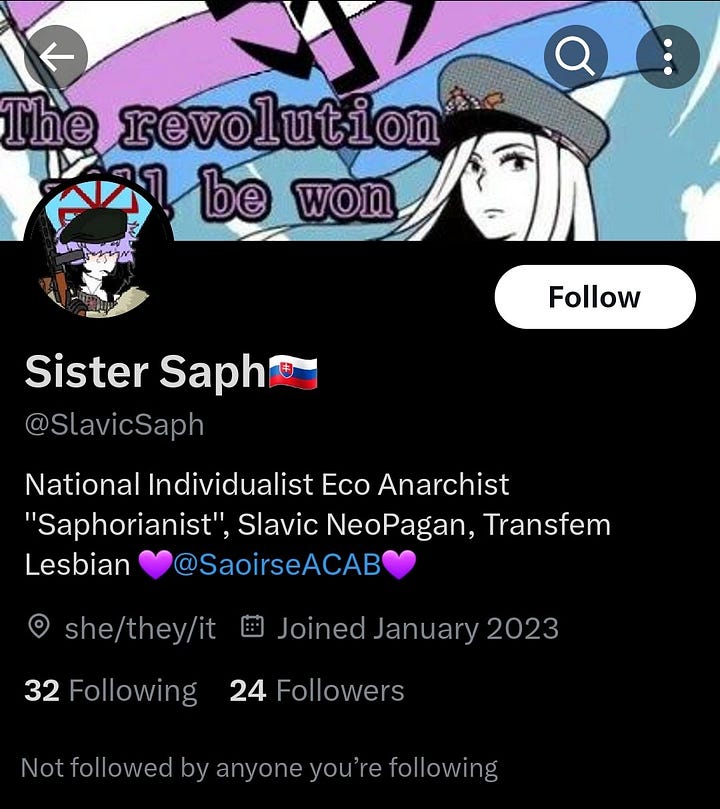The width and height of the screenshot is (720, 809).
Task: Tap the Slovakia flag emoji in name
Action: [x=293, y=372]
